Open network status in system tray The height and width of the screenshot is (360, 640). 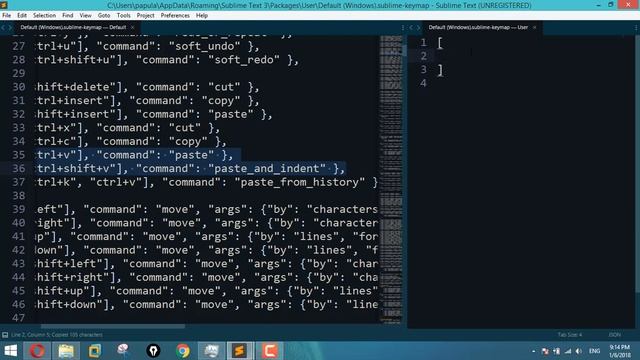click(x=567, y=351)
